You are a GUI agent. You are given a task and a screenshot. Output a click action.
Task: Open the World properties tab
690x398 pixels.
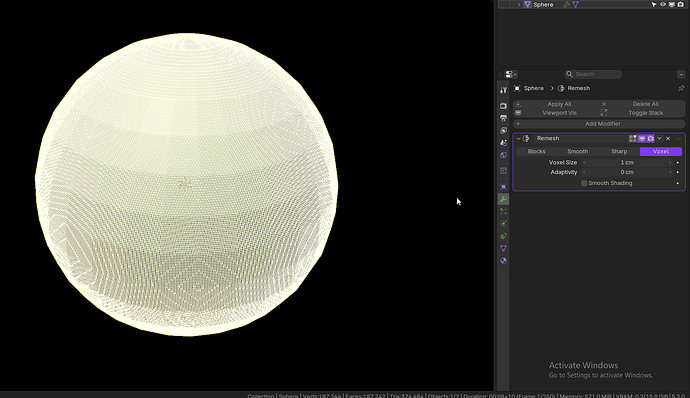tap(503, 155)
